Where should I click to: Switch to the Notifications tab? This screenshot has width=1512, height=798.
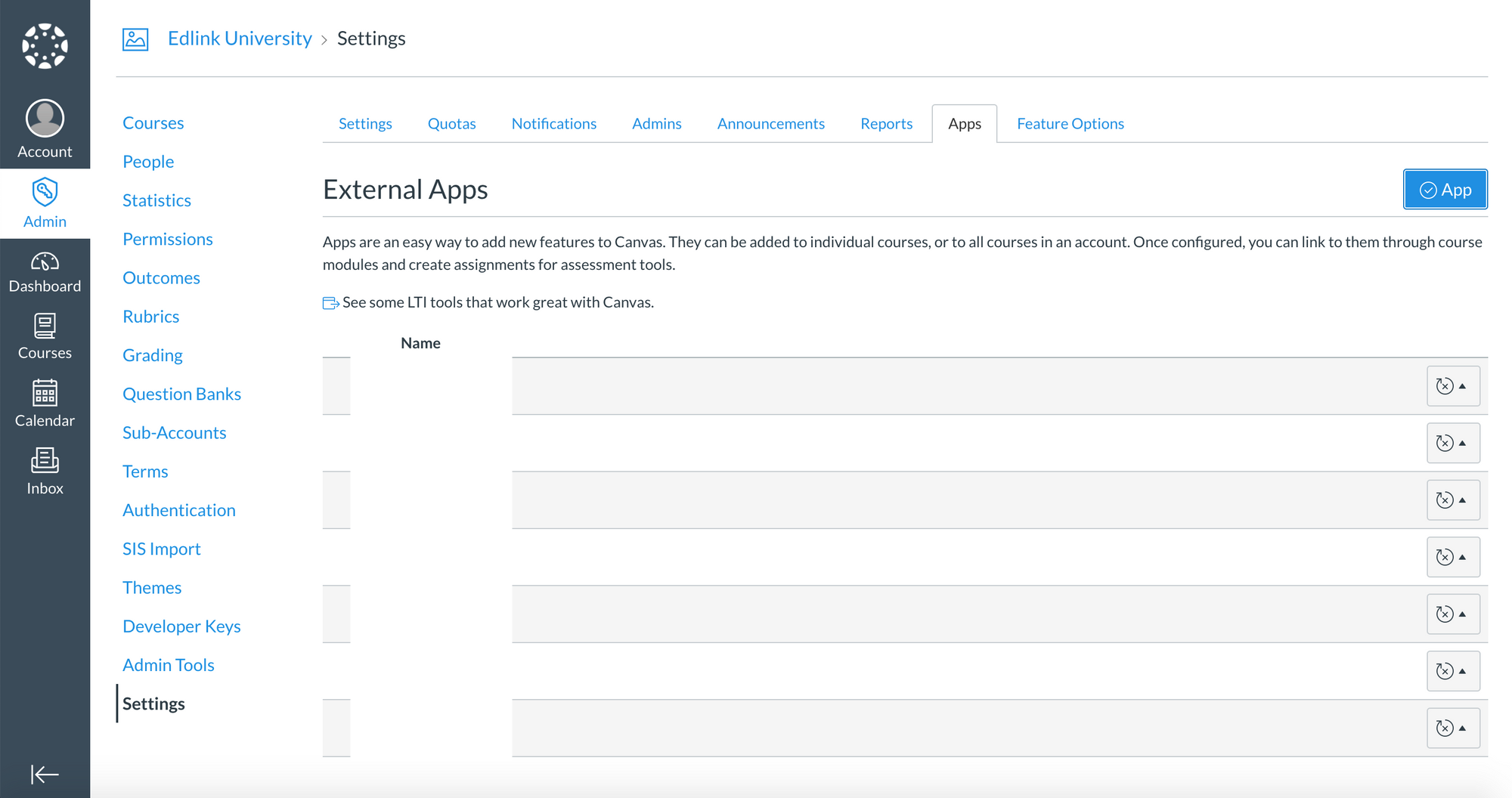point(553,124)
